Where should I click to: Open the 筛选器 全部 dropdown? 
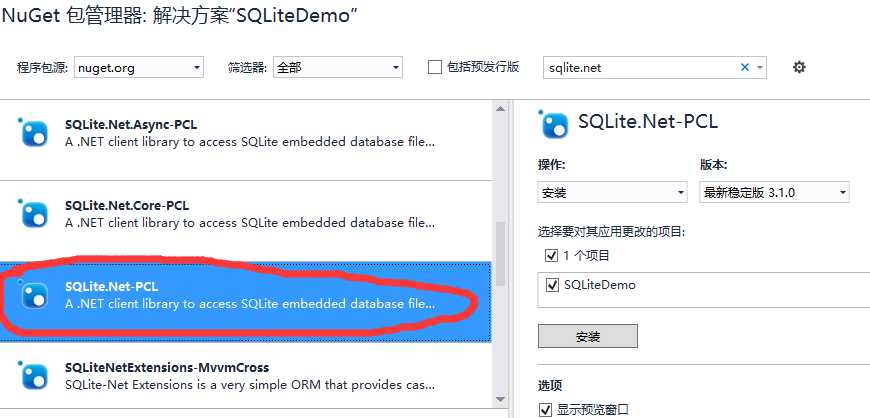tap(337, 68)
